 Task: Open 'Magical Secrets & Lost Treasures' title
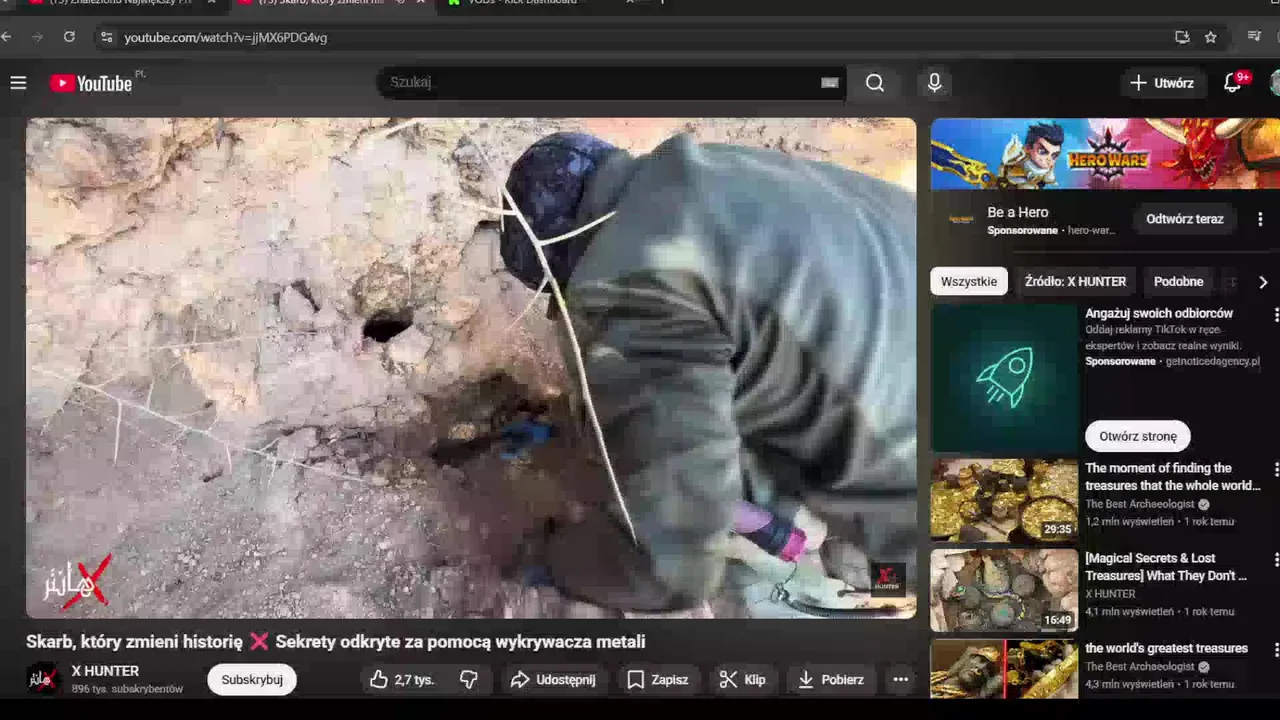pyautogui.click(x=1166, y=567)
